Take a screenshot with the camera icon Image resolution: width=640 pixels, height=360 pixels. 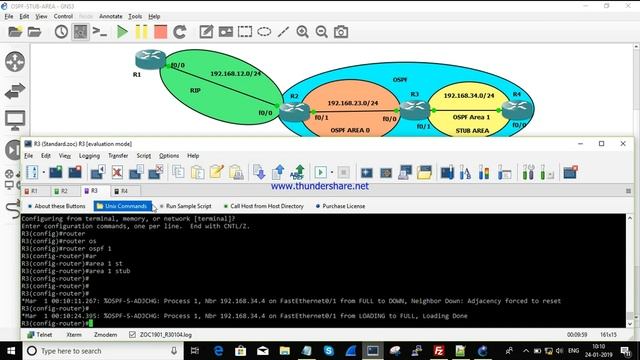(x=341, y=32)
